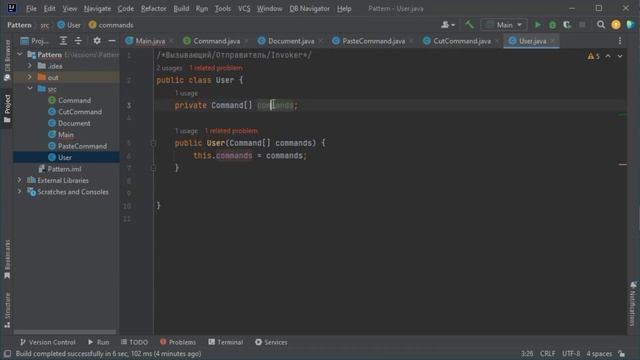
Task: Start debugging with the bug icon
Action: (552, 25)
